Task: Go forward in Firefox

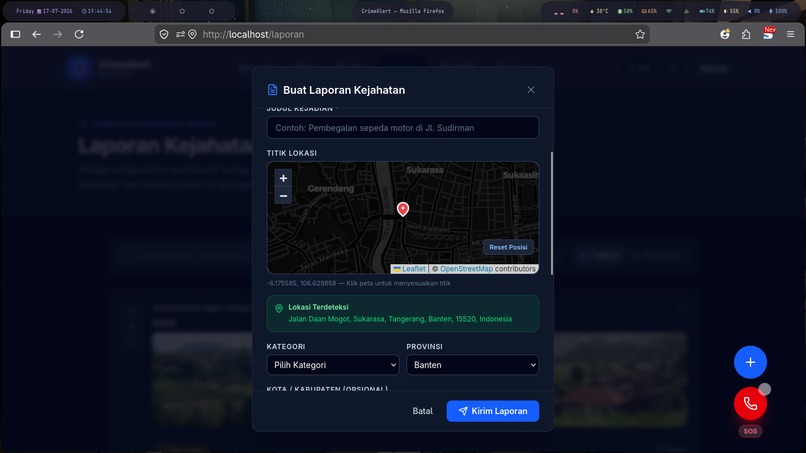Action: (58, 34)
